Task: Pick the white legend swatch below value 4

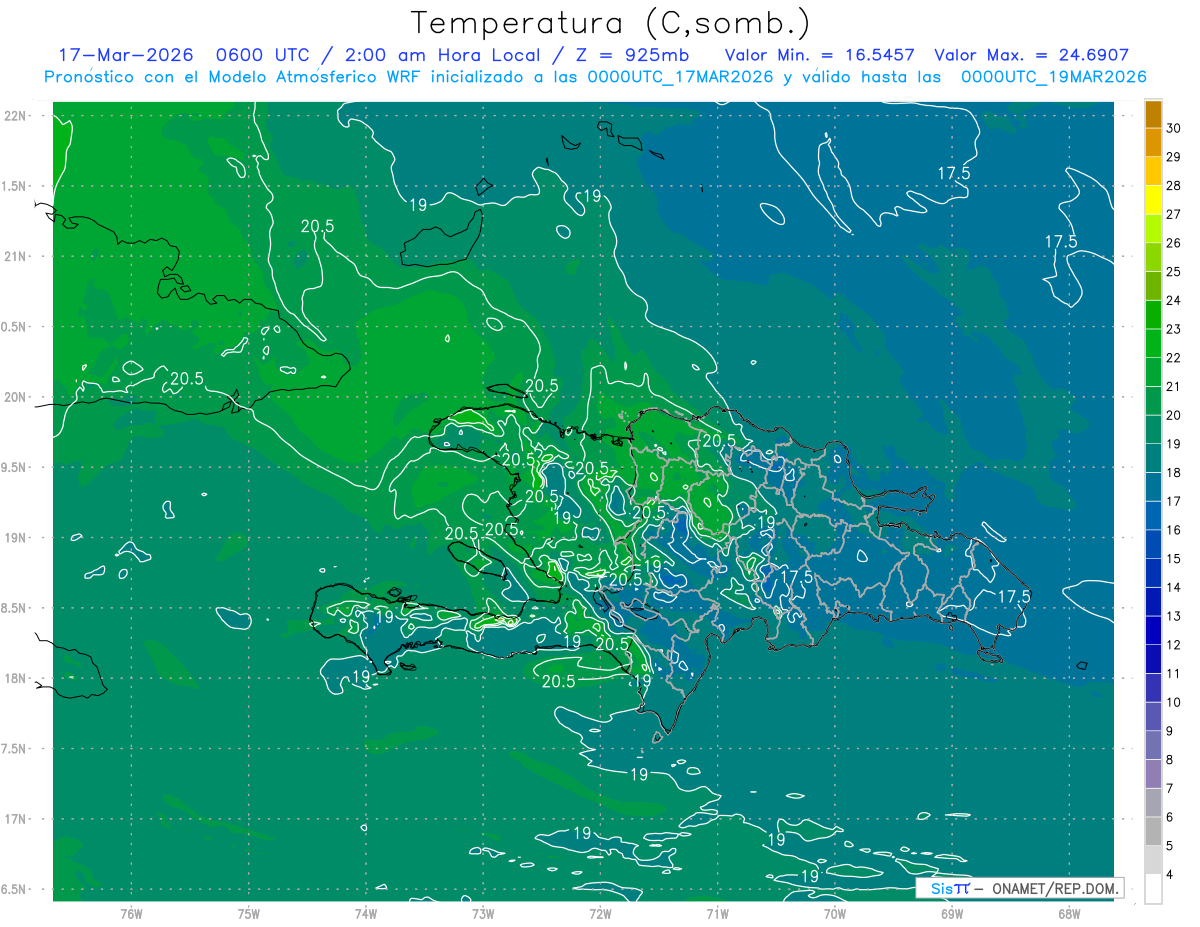Action: (1153, 889)
